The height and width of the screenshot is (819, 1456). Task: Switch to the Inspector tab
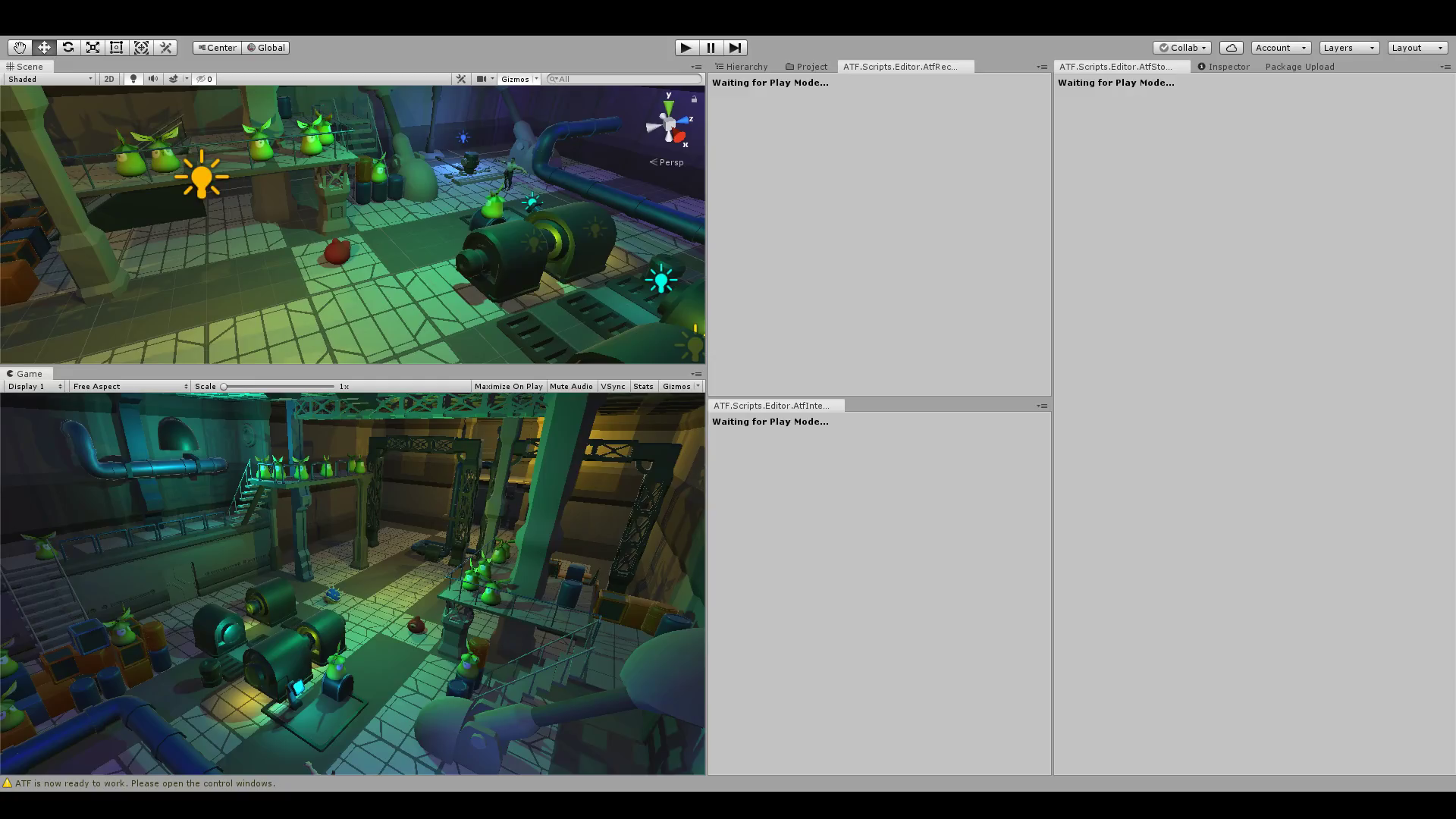(x=1223, y=67)
